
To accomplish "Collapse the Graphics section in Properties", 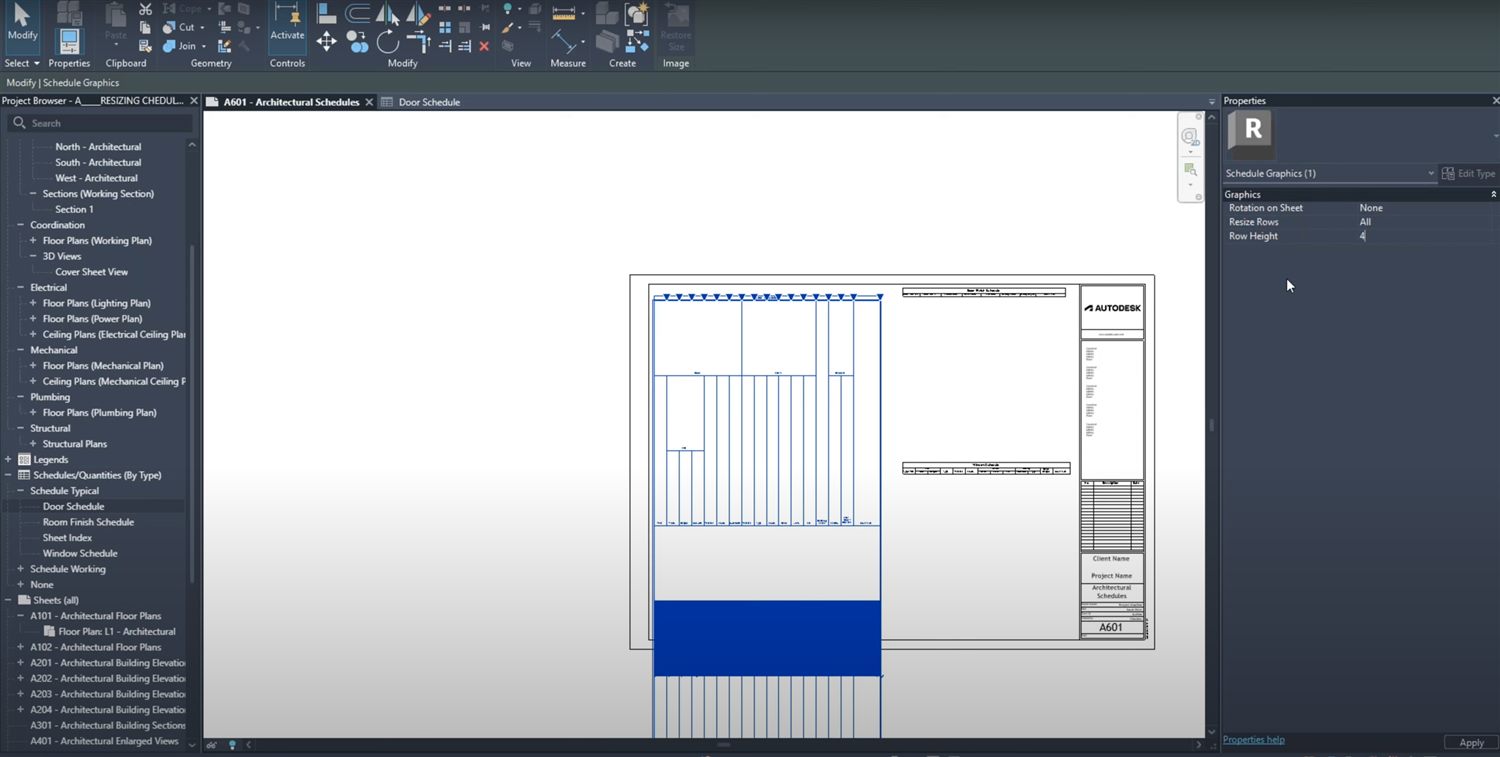I will click(1493, 194).
